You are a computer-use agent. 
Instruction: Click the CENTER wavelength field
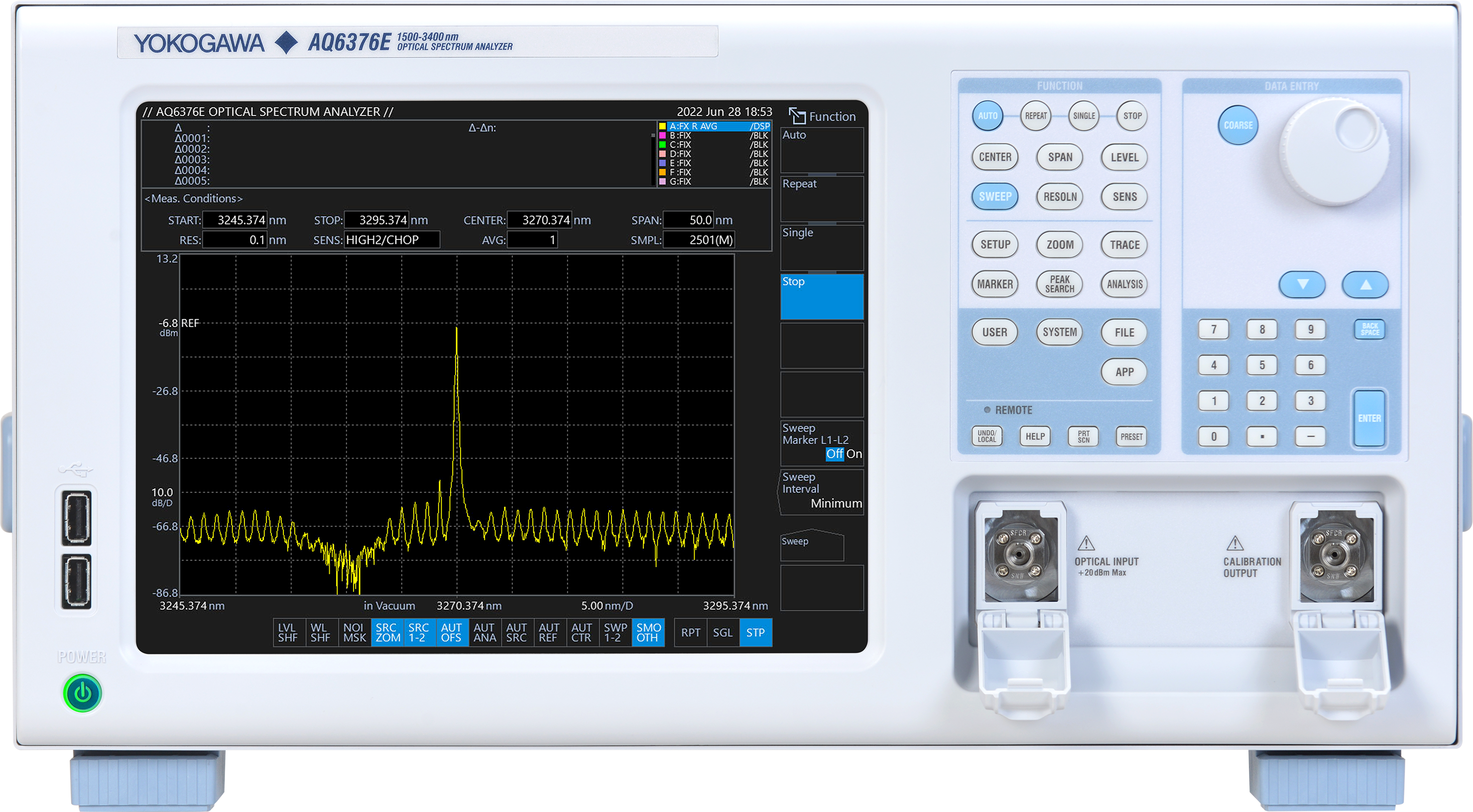click(539, 220)
